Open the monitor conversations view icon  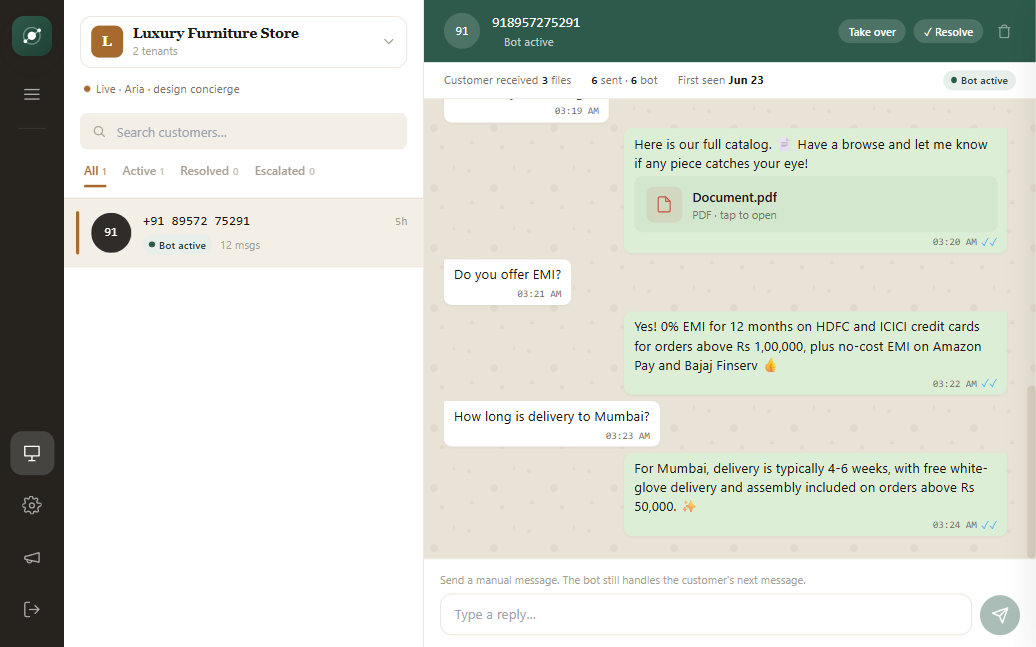(x=32, y=453)
